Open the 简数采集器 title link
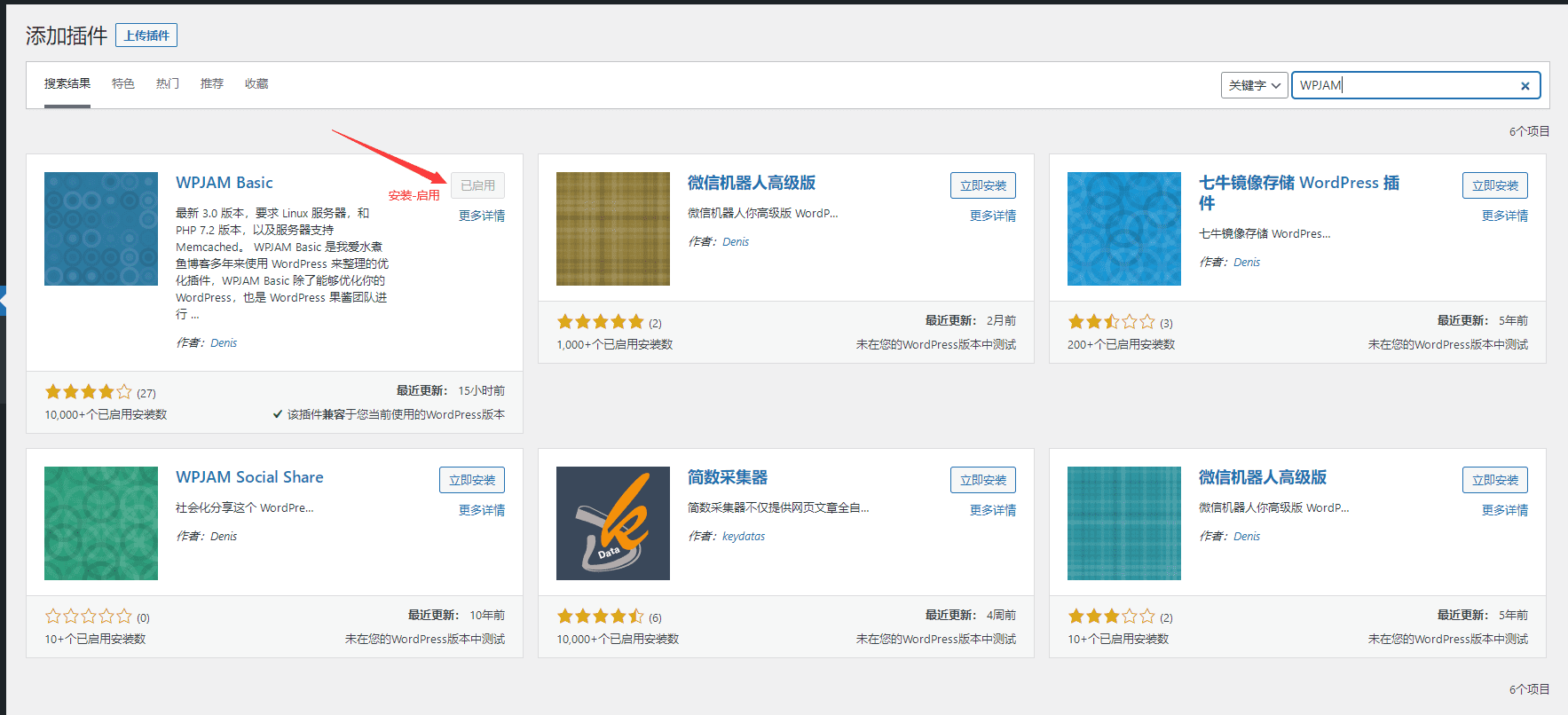 click(x=728, y=477)
